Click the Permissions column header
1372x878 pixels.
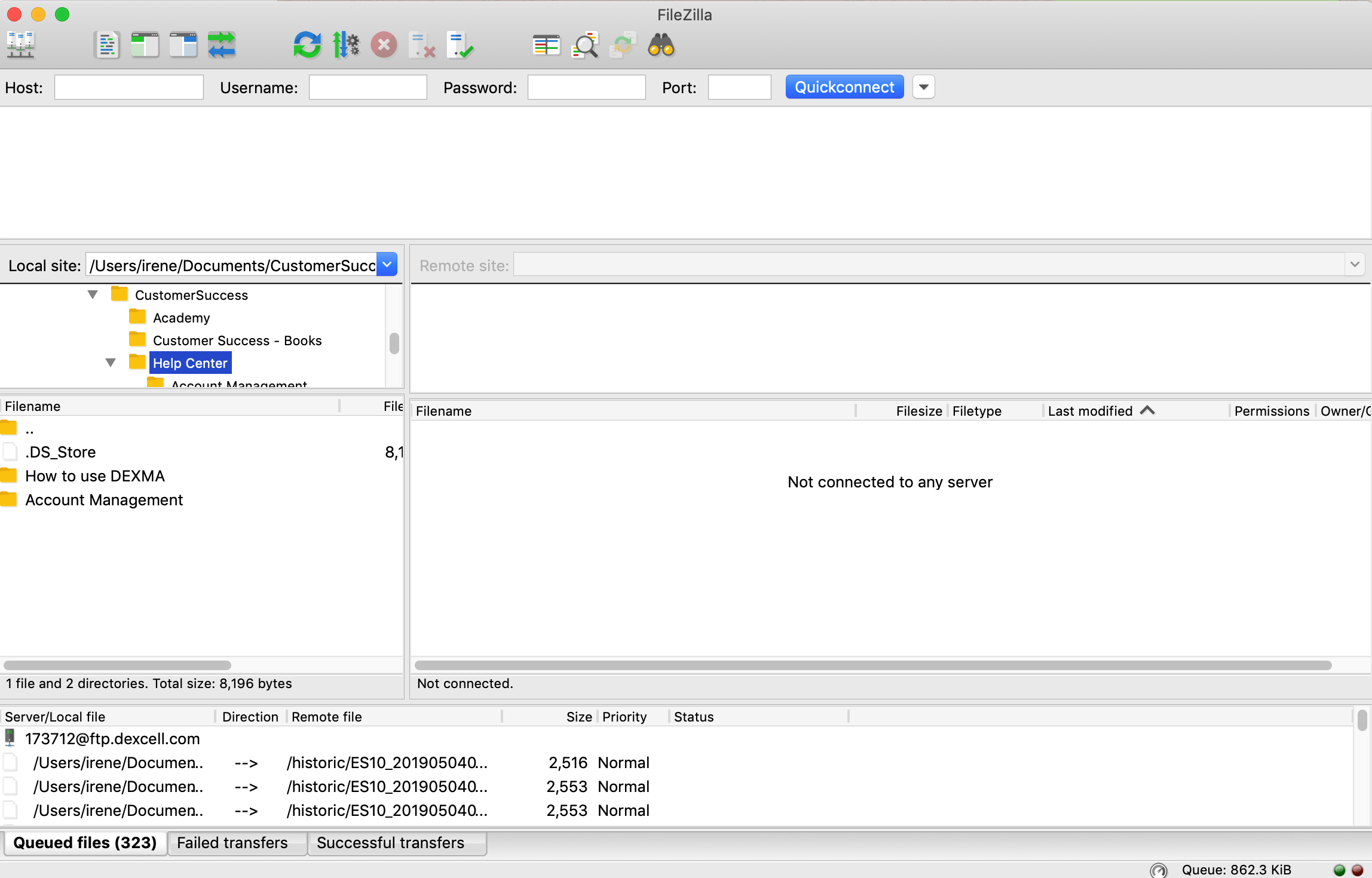(1272, 411)
